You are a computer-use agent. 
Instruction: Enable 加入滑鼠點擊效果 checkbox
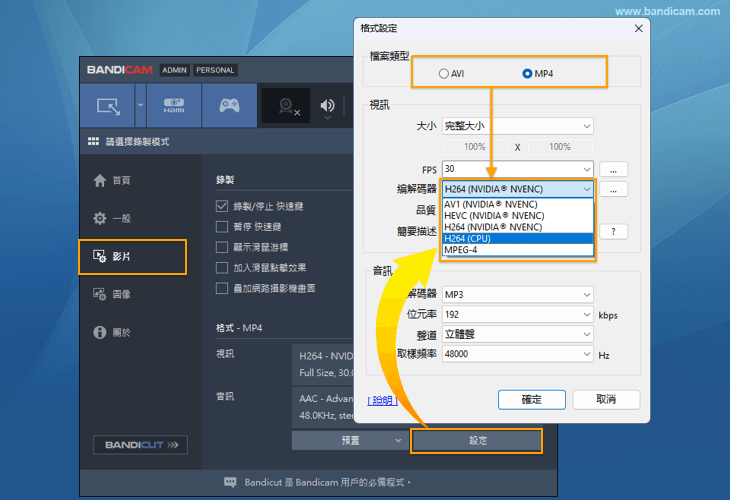point(222,268)
